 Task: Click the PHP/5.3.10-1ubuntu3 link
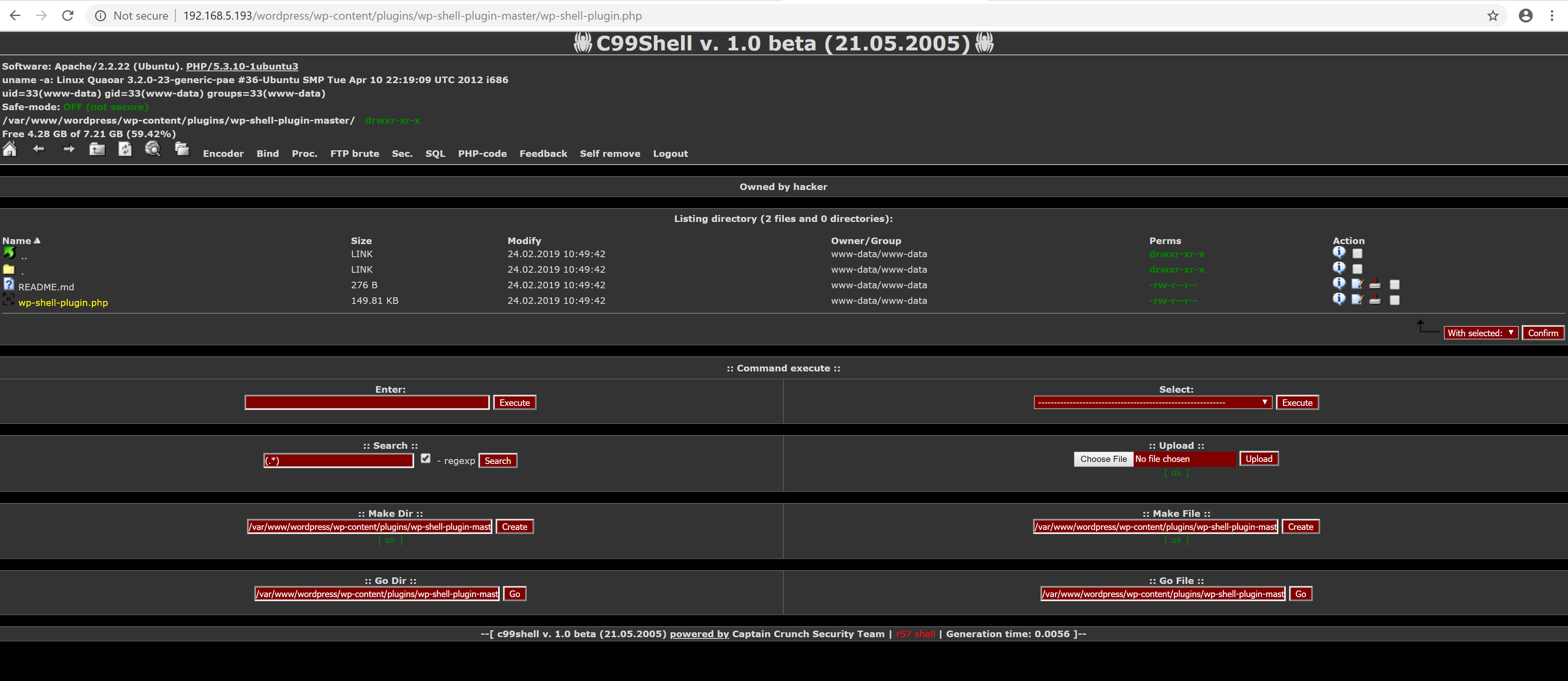coord(242,66)
